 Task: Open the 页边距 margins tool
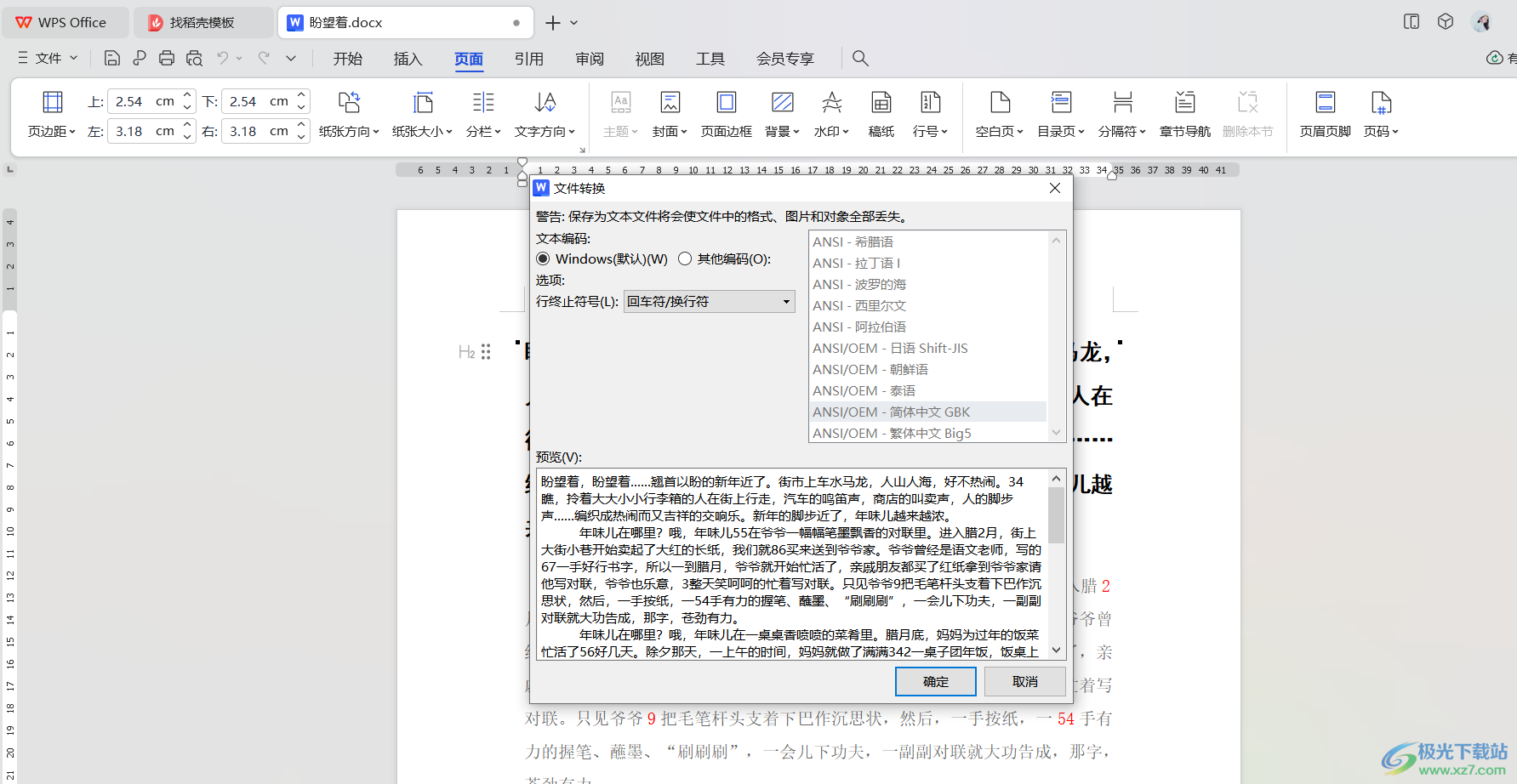point(52,114)
